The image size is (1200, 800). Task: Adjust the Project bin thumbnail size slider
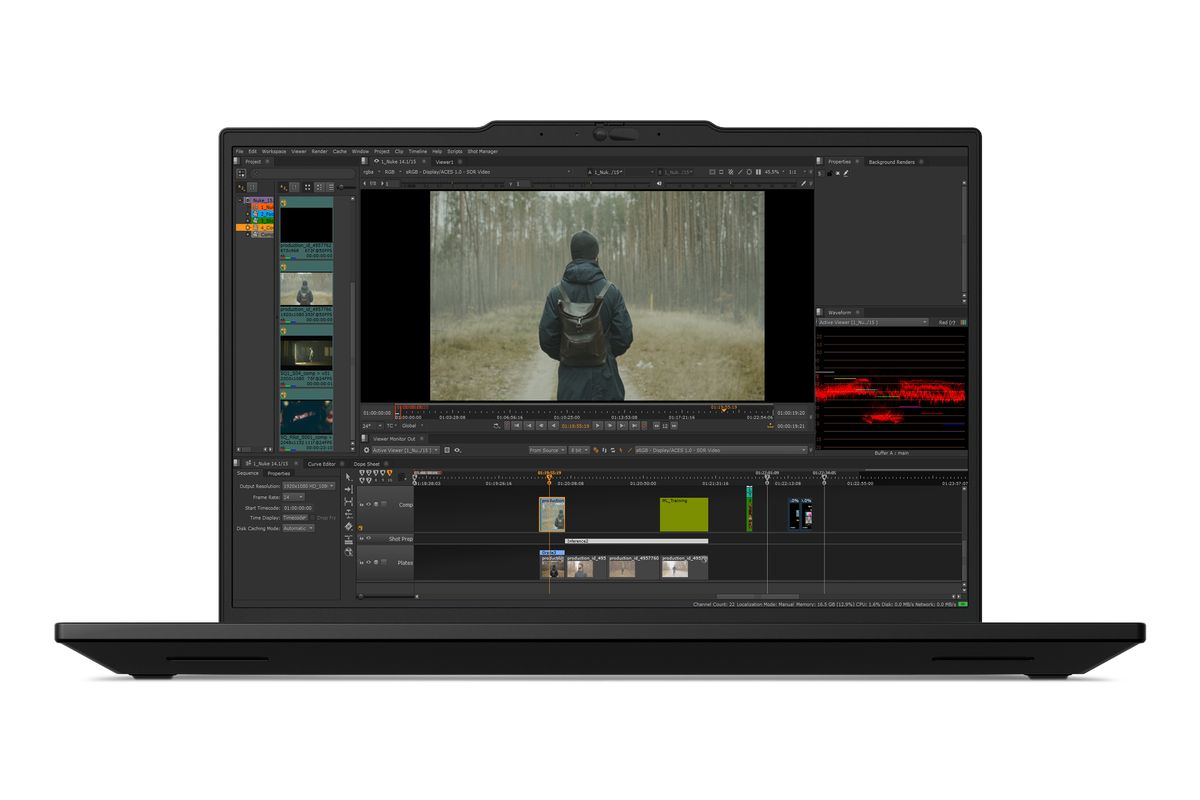pyautogui.click(x=348, y=187)
